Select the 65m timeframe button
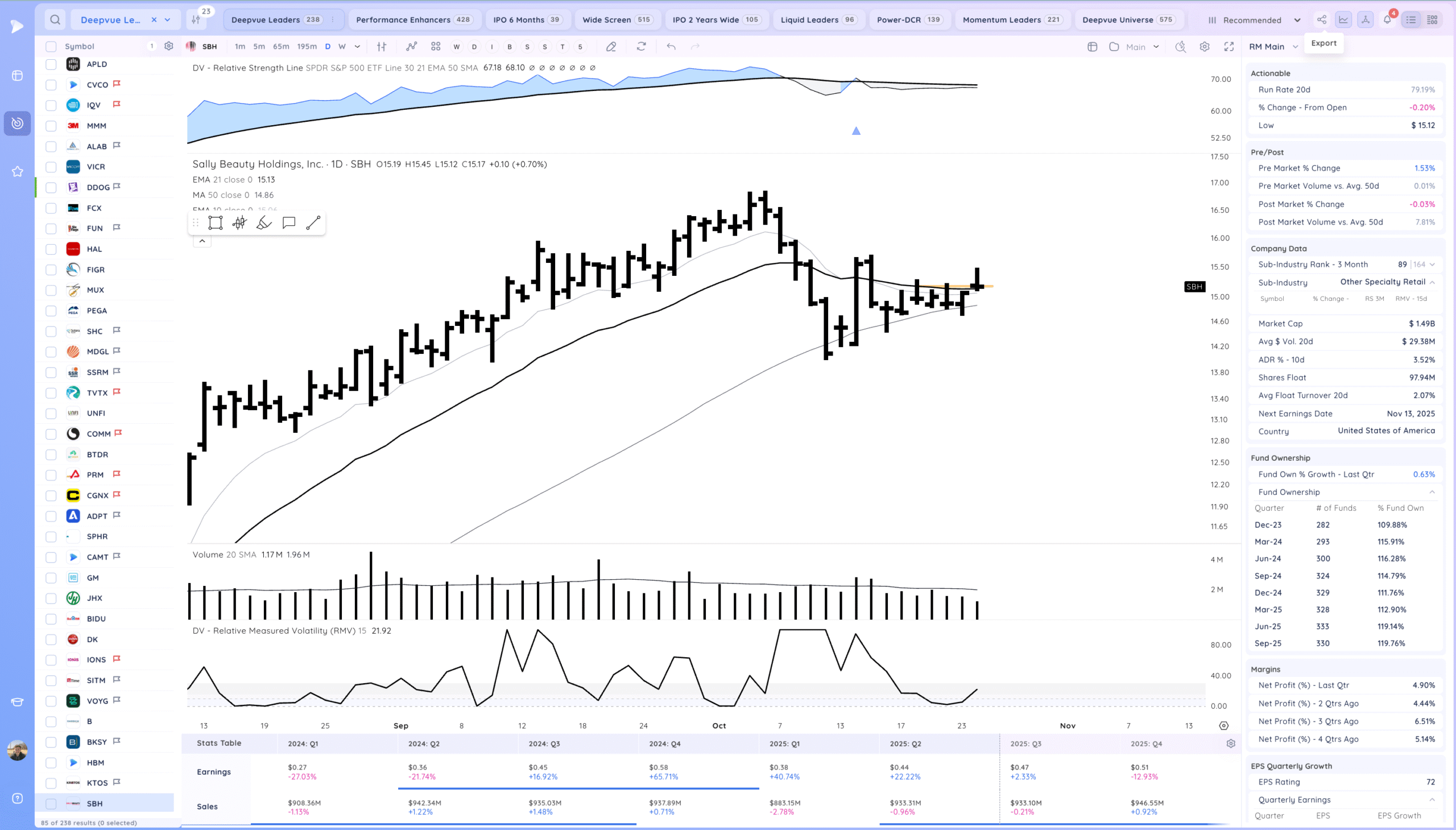This screenshot has height=830, width=1456. point(280,47)
